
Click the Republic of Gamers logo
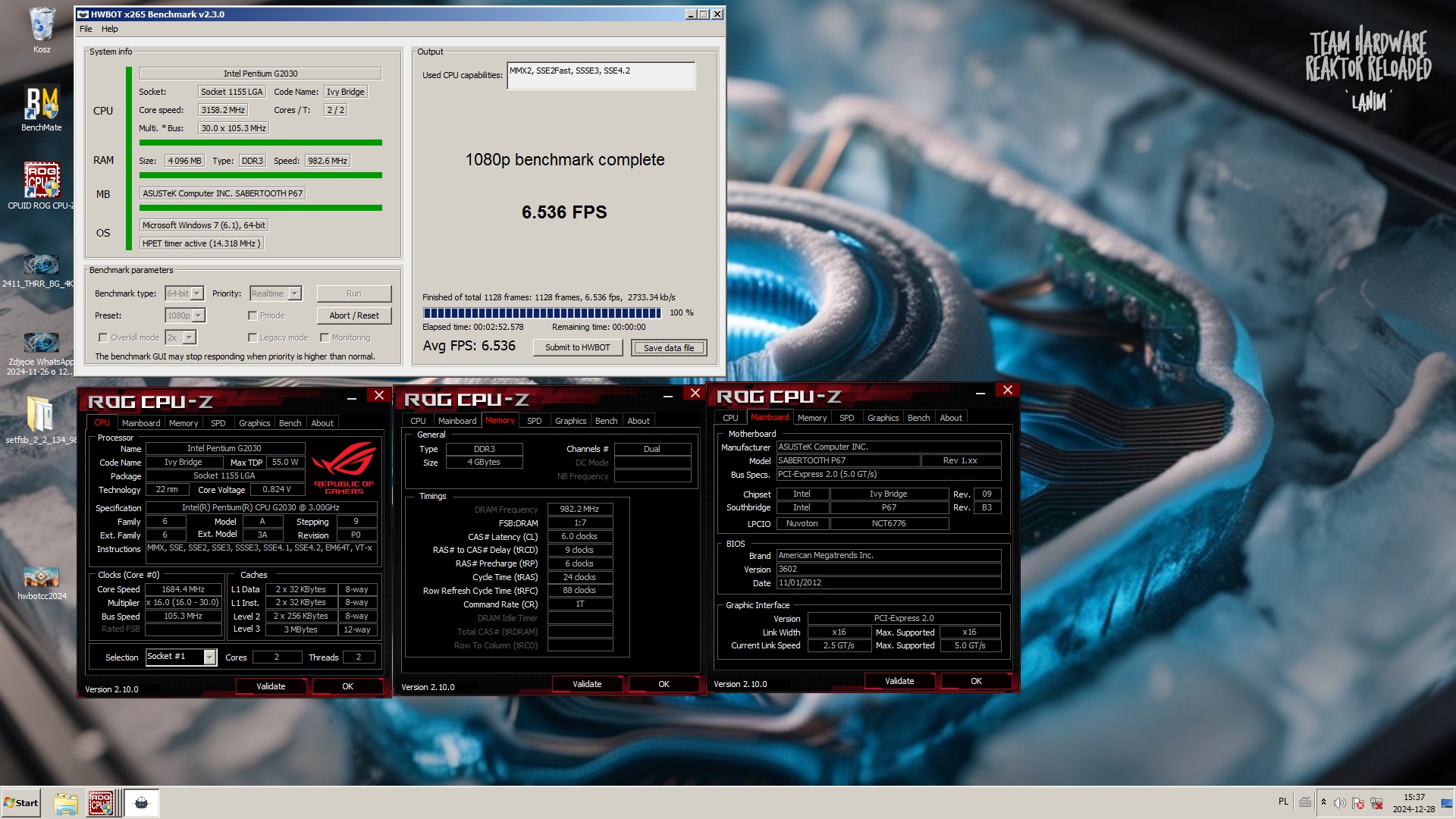pos(344,469)
